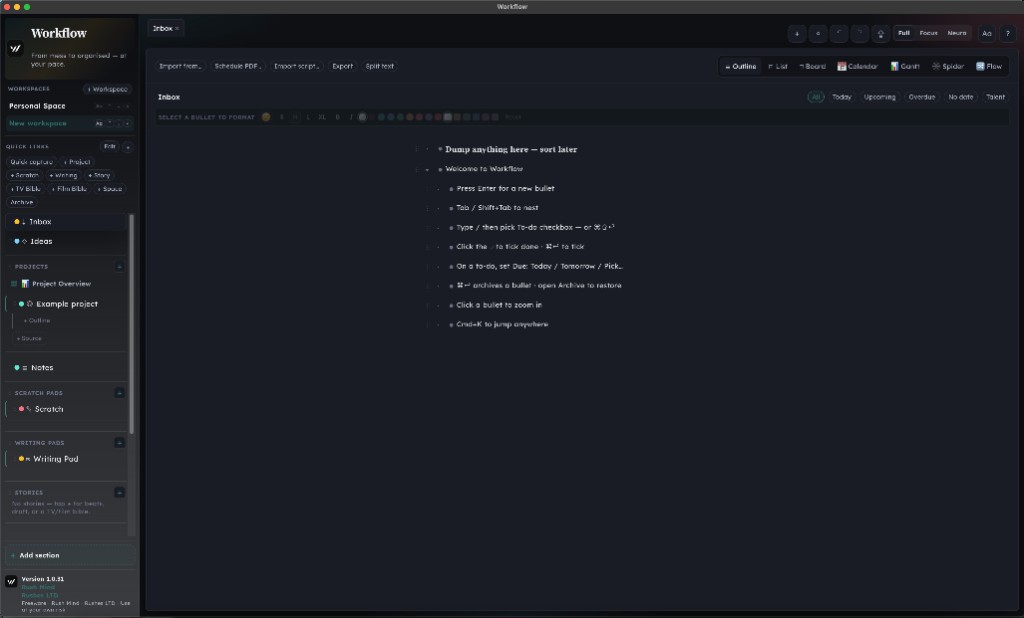Click the orange color swatch in format bar
1024x618 pixels.
coord(410,118)
